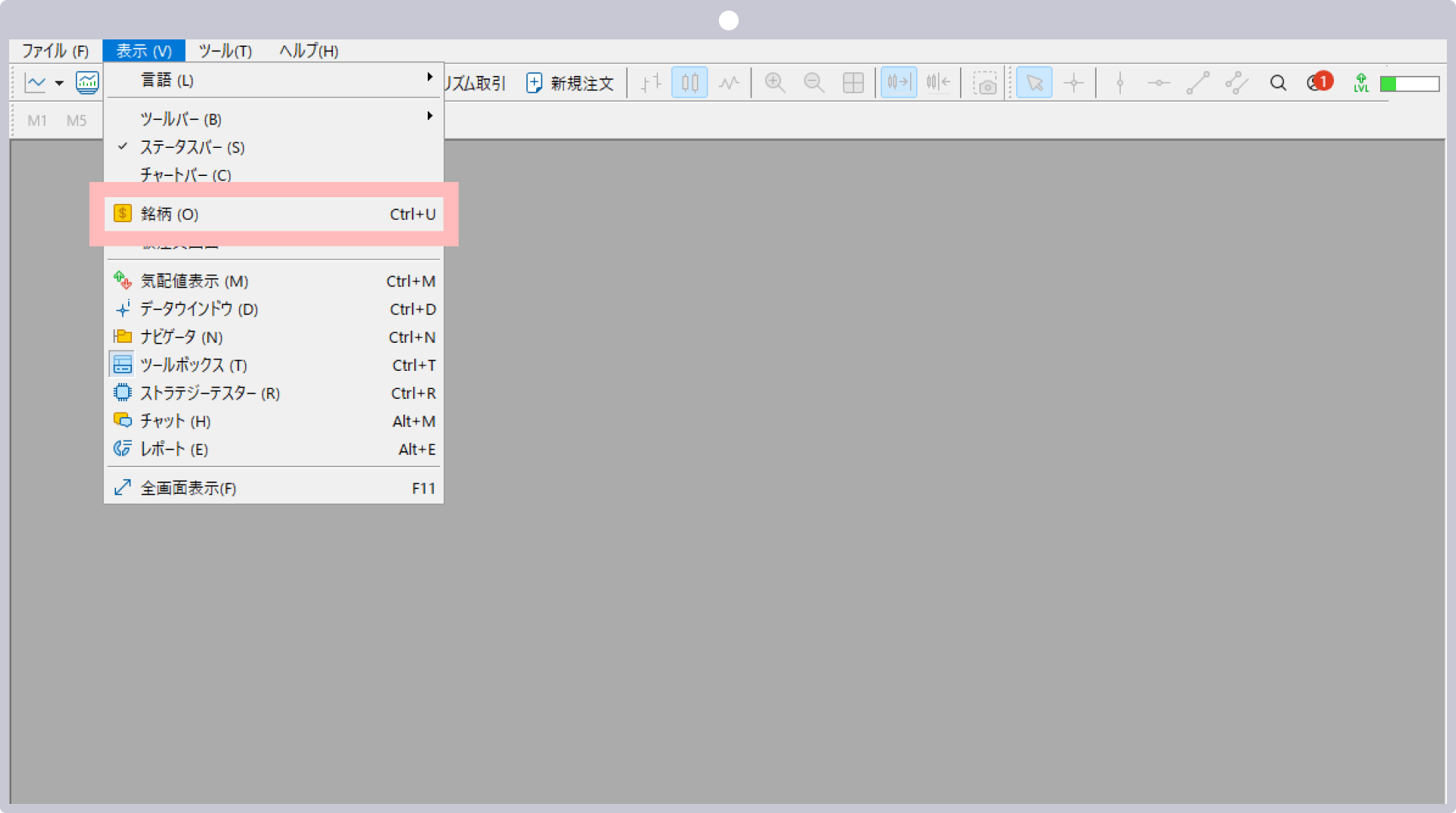Expand the 言語 (L) submenu
This screenshot has width=1456, height=813.
274,80
